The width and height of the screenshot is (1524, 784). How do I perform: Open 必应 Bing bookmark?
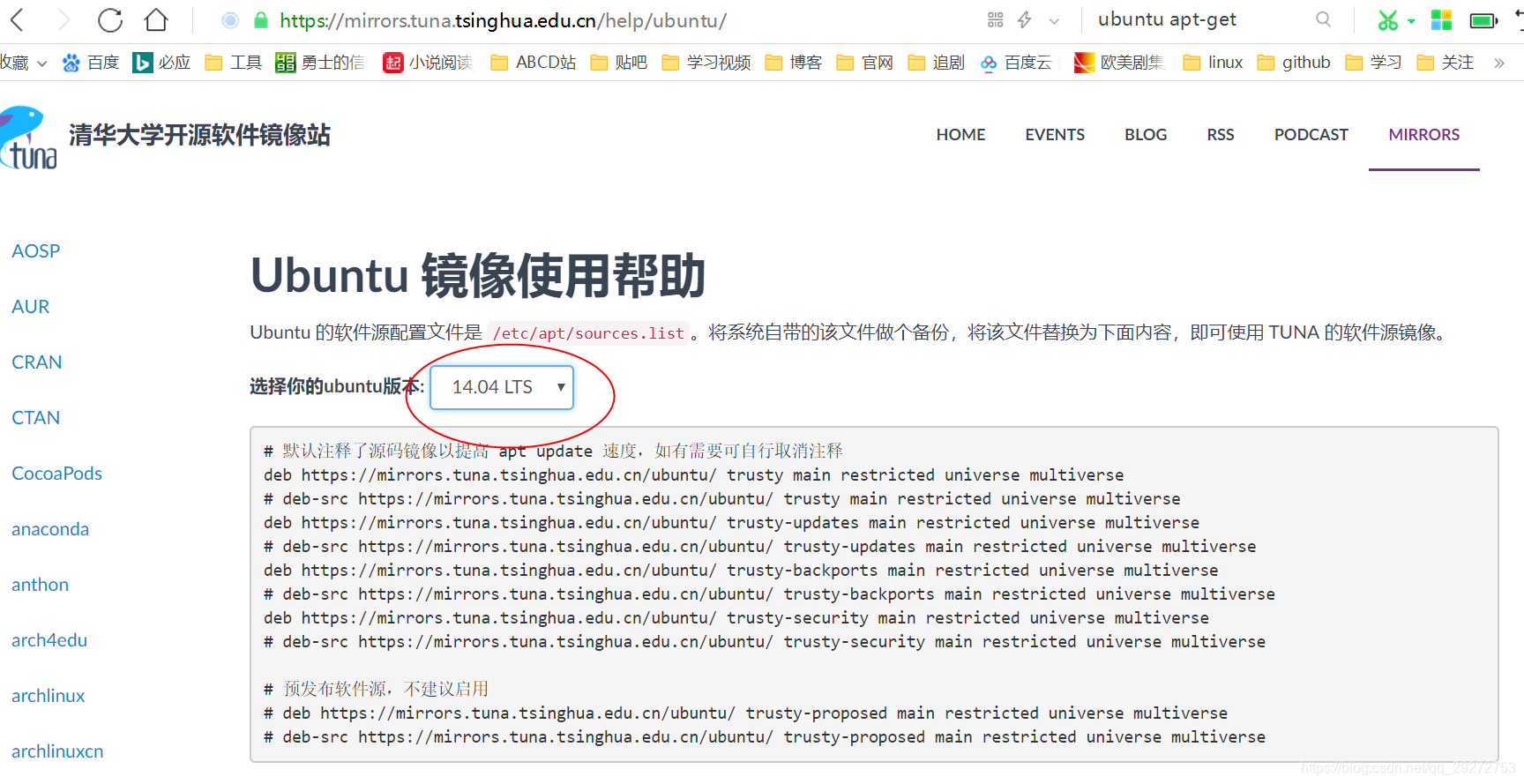161,63
